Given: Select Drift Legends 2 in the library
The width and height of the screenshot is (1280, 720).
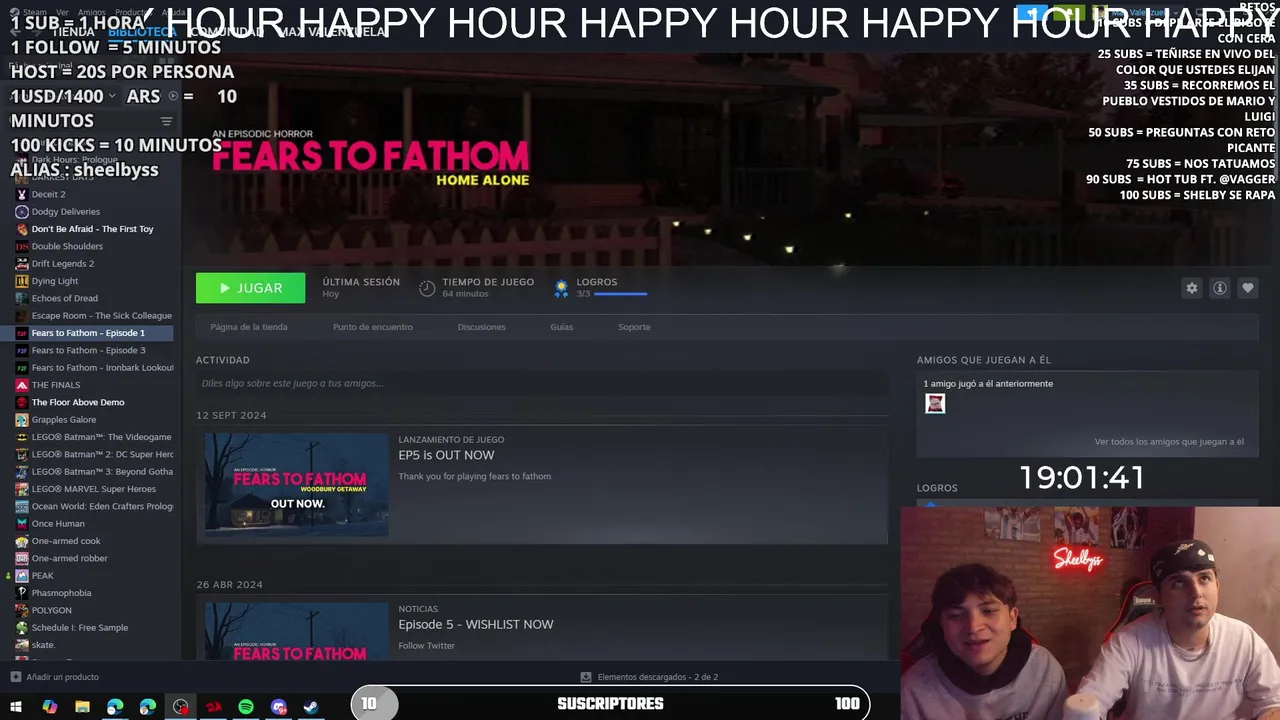Looking at the screenshot, I should click(x=62, y=264).
